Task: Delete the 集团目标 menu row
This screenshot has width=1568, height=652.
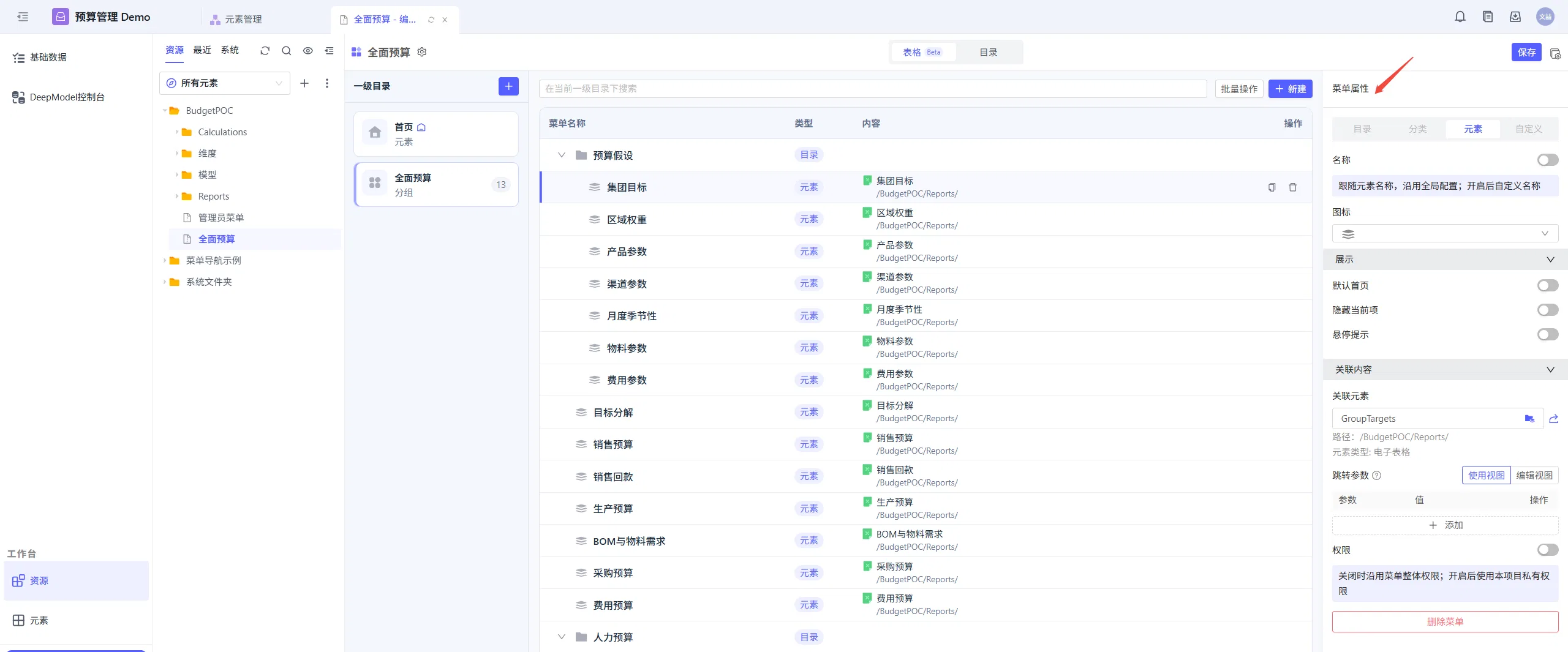Action: click(1292, 187)
